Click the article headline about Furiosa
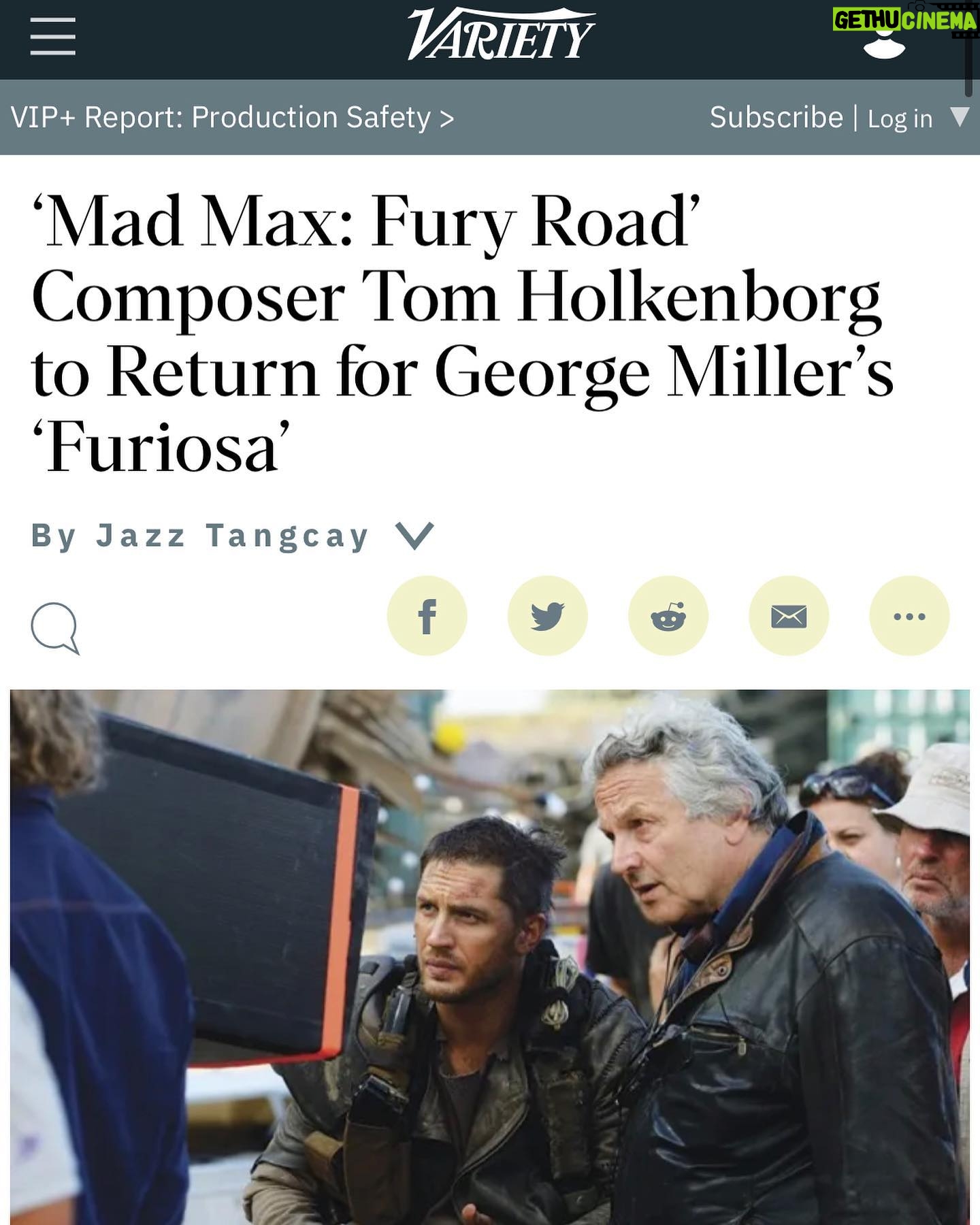The image size is (980, 1225). (462, 335)
